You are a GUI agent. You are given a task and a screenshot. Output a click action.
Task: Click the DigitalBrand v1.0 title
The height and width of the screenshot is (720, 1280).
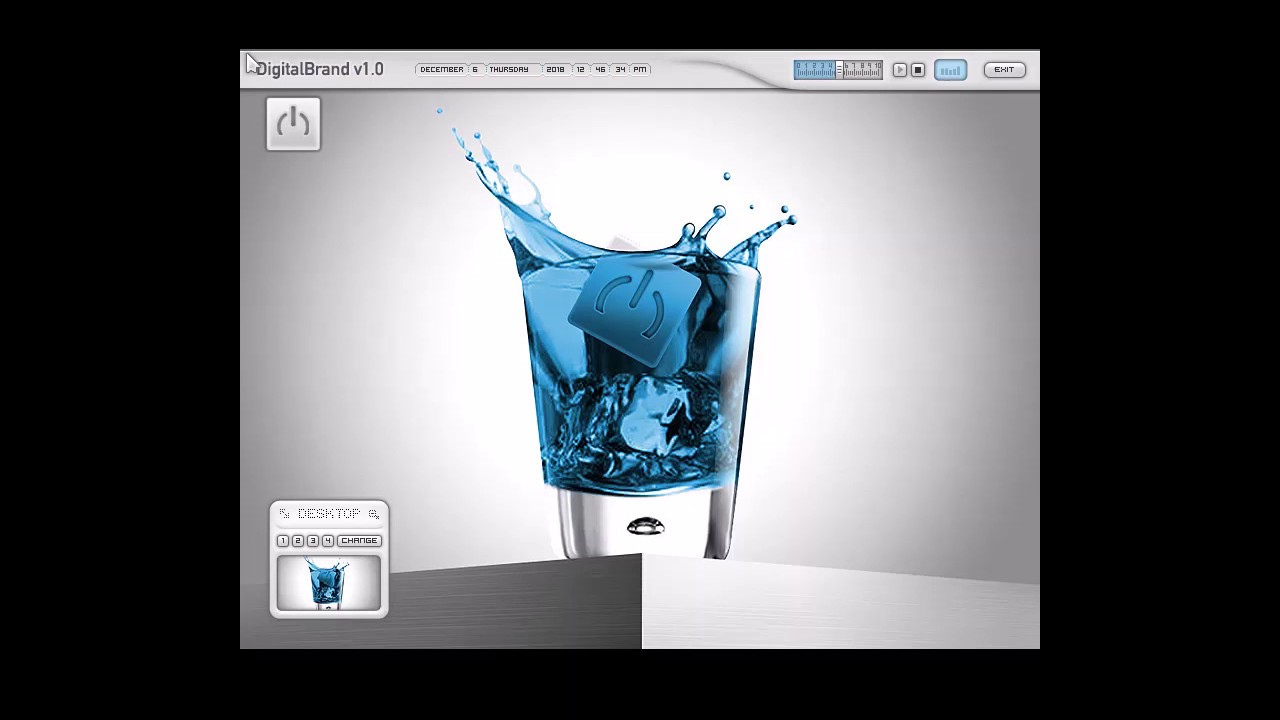pos(320,69)
